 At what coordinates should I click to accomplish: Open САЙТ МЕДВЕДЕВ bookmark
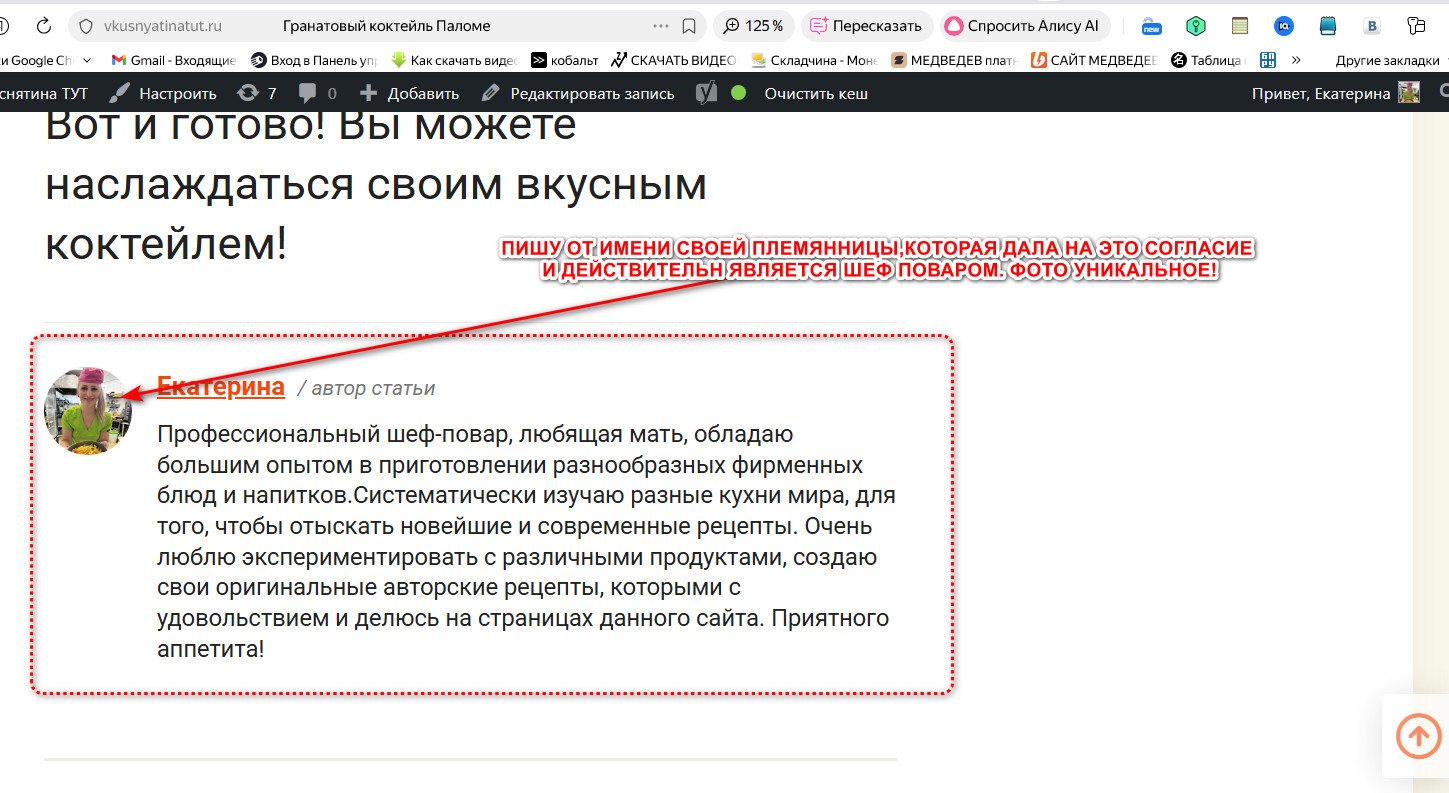1094,60
